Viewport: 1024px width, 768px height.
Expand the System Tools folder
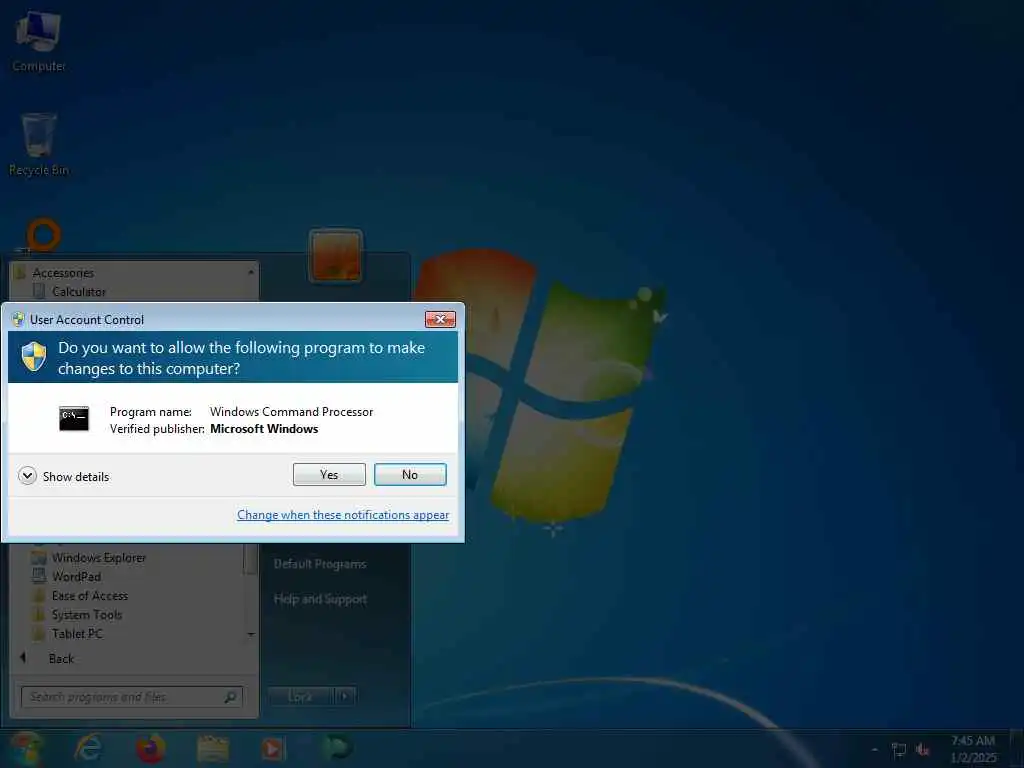tap(87, 615)
